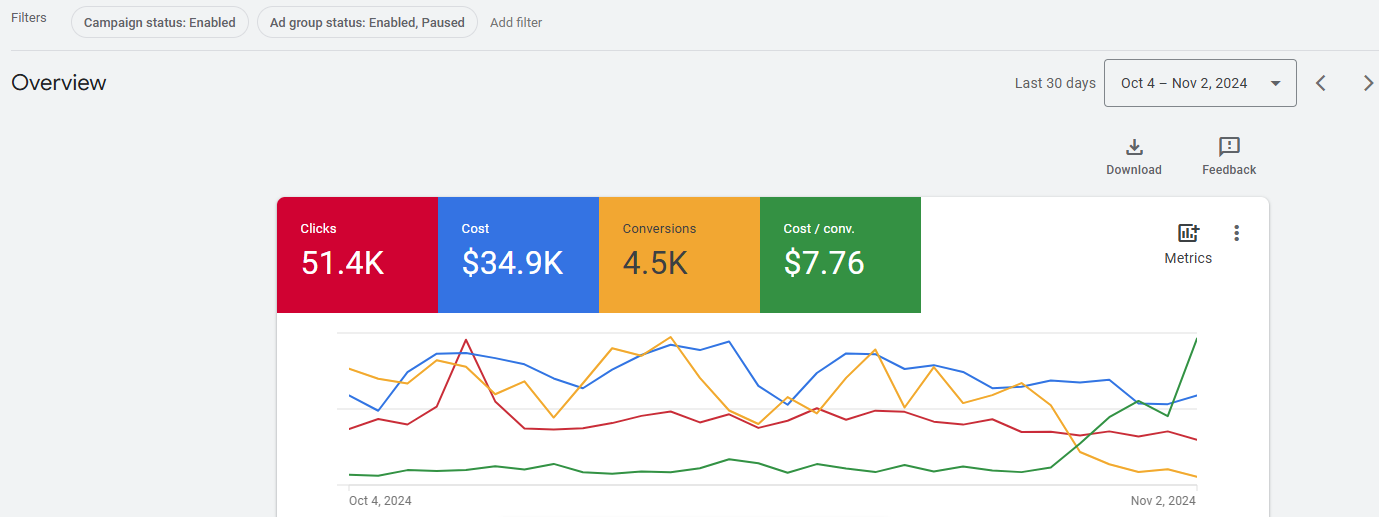
Task: Click the green line spike at chart's right end
Action: pyautogui.click(x=1195, y=341)
